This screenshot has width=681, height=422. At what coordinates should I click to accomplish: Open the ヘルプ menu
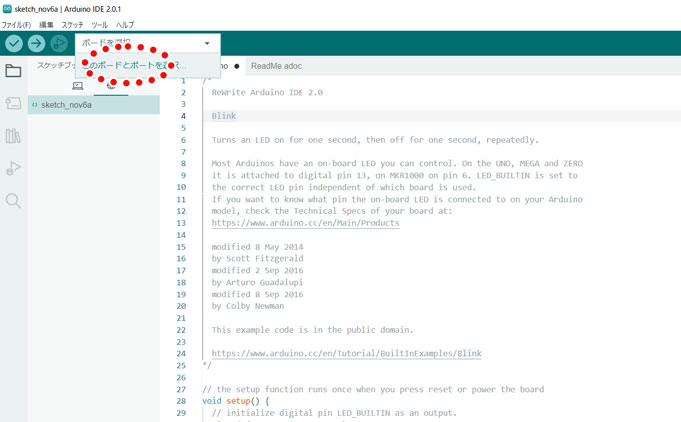[125, 25]
